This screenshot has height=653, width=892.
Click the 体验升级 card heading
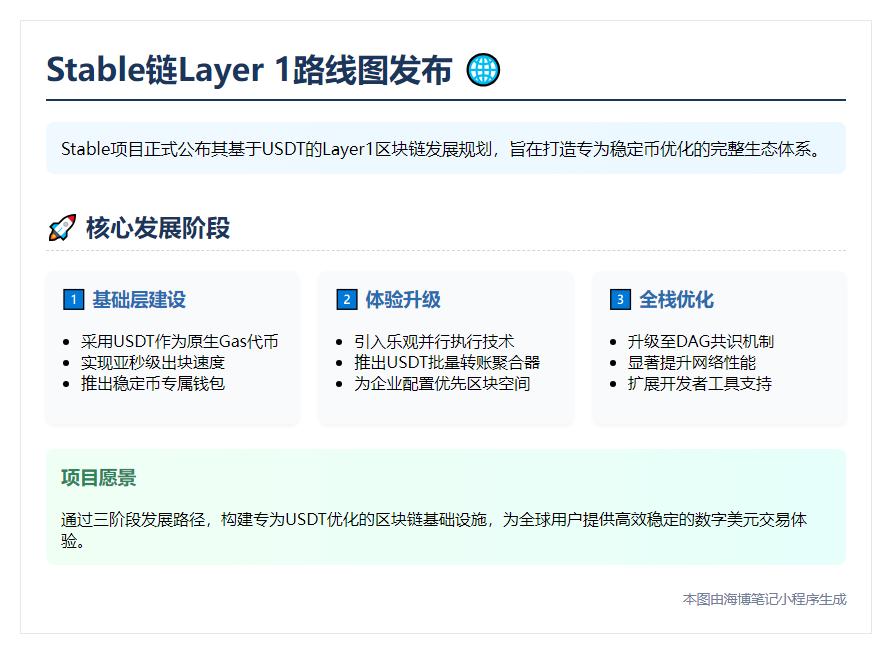tap(403, 299)
